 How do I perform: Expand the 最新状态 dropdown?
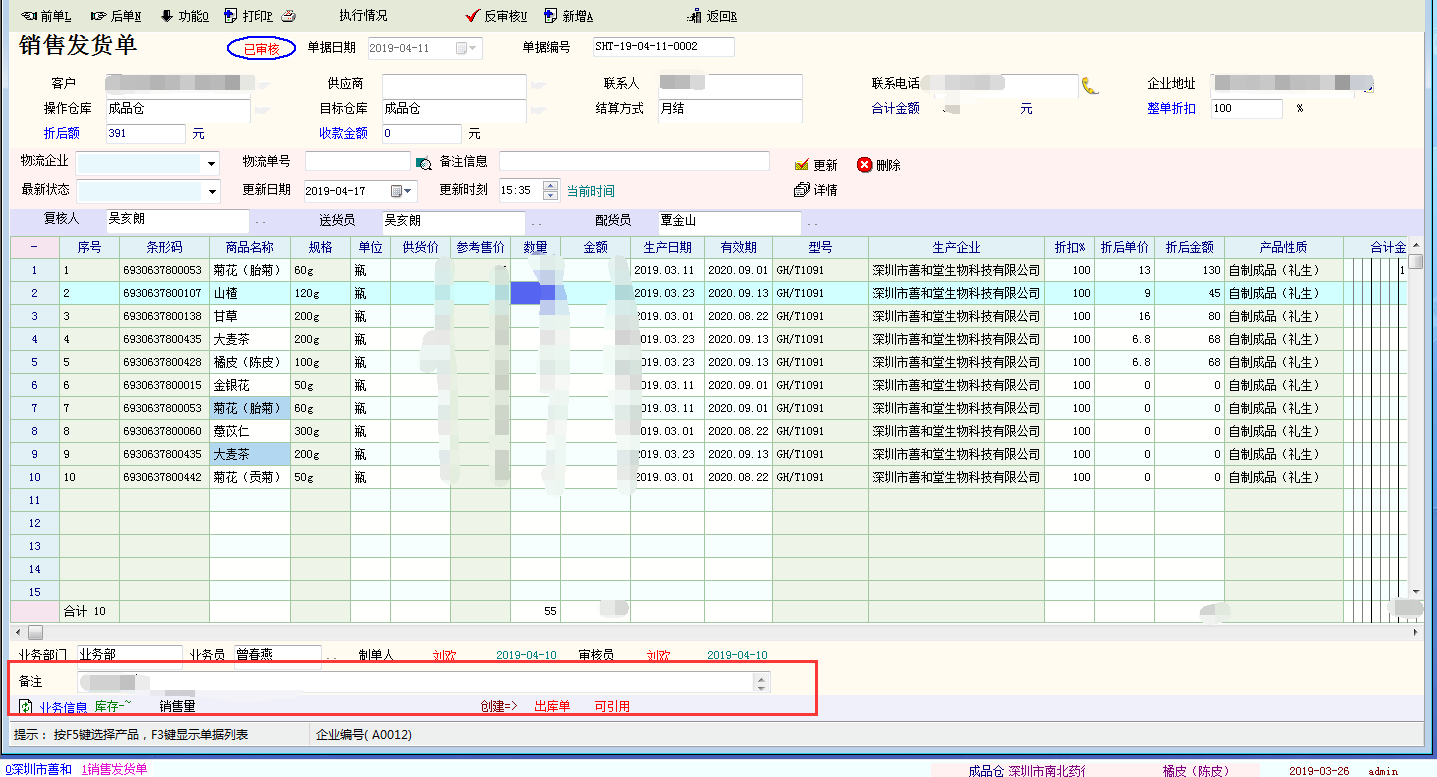(211, 191)
